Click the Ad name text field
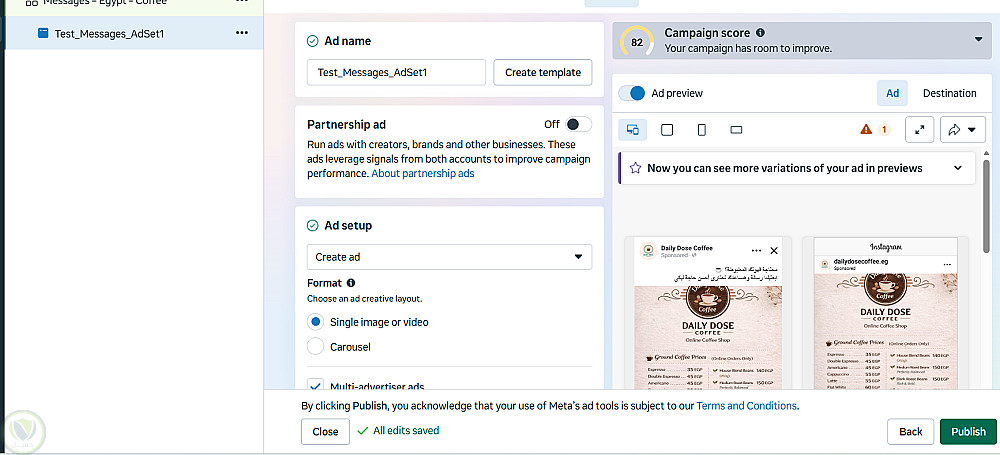 (x=396, y=73)
